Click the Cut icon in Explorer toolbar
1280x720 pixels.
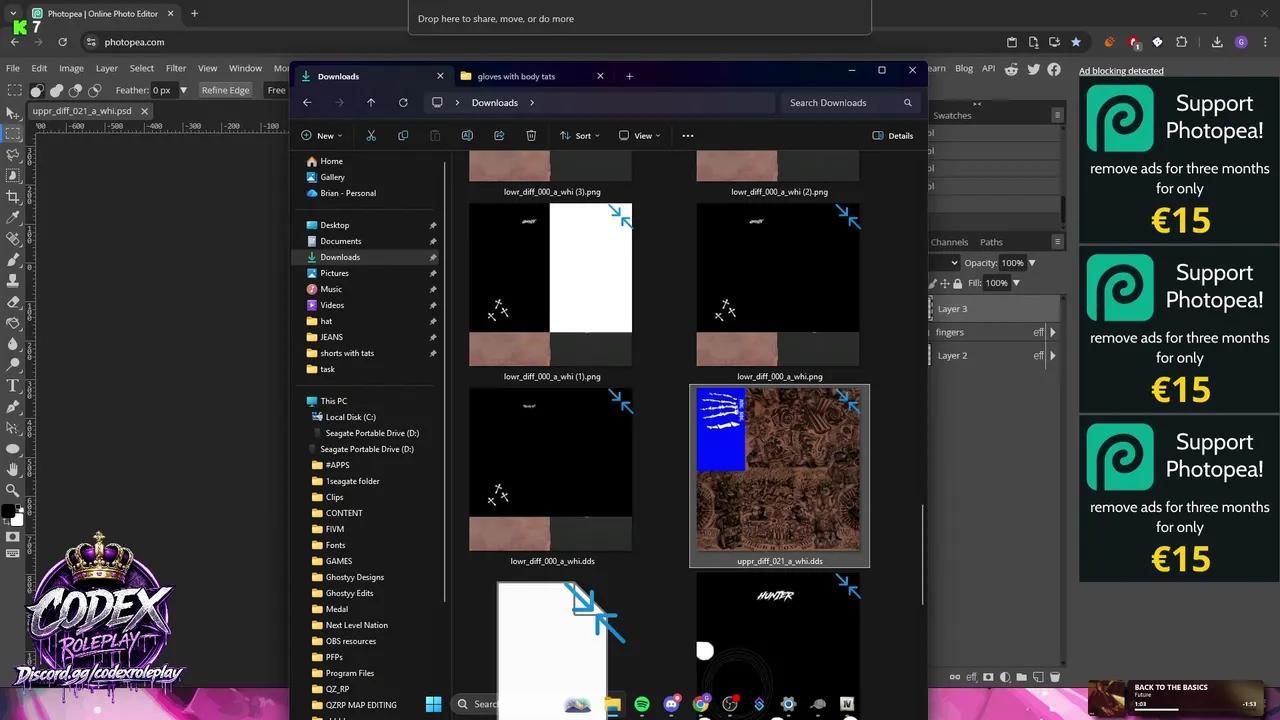click(371, 136)
